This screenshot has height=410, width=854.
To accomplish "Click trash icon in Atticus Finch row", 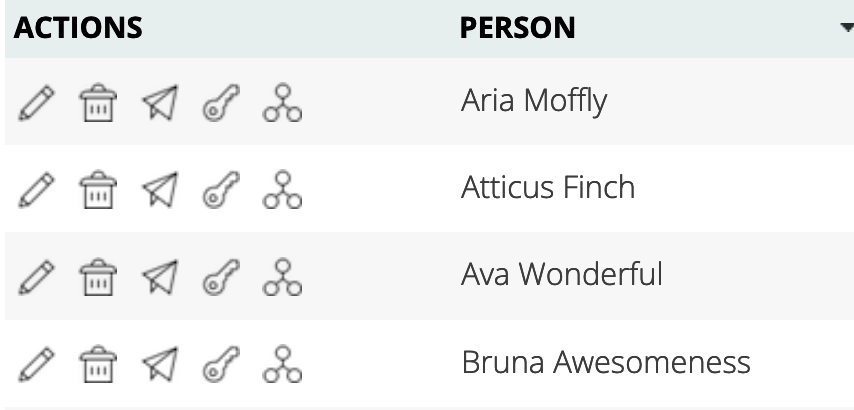I will pyautogui.click(x=97, y=189).
